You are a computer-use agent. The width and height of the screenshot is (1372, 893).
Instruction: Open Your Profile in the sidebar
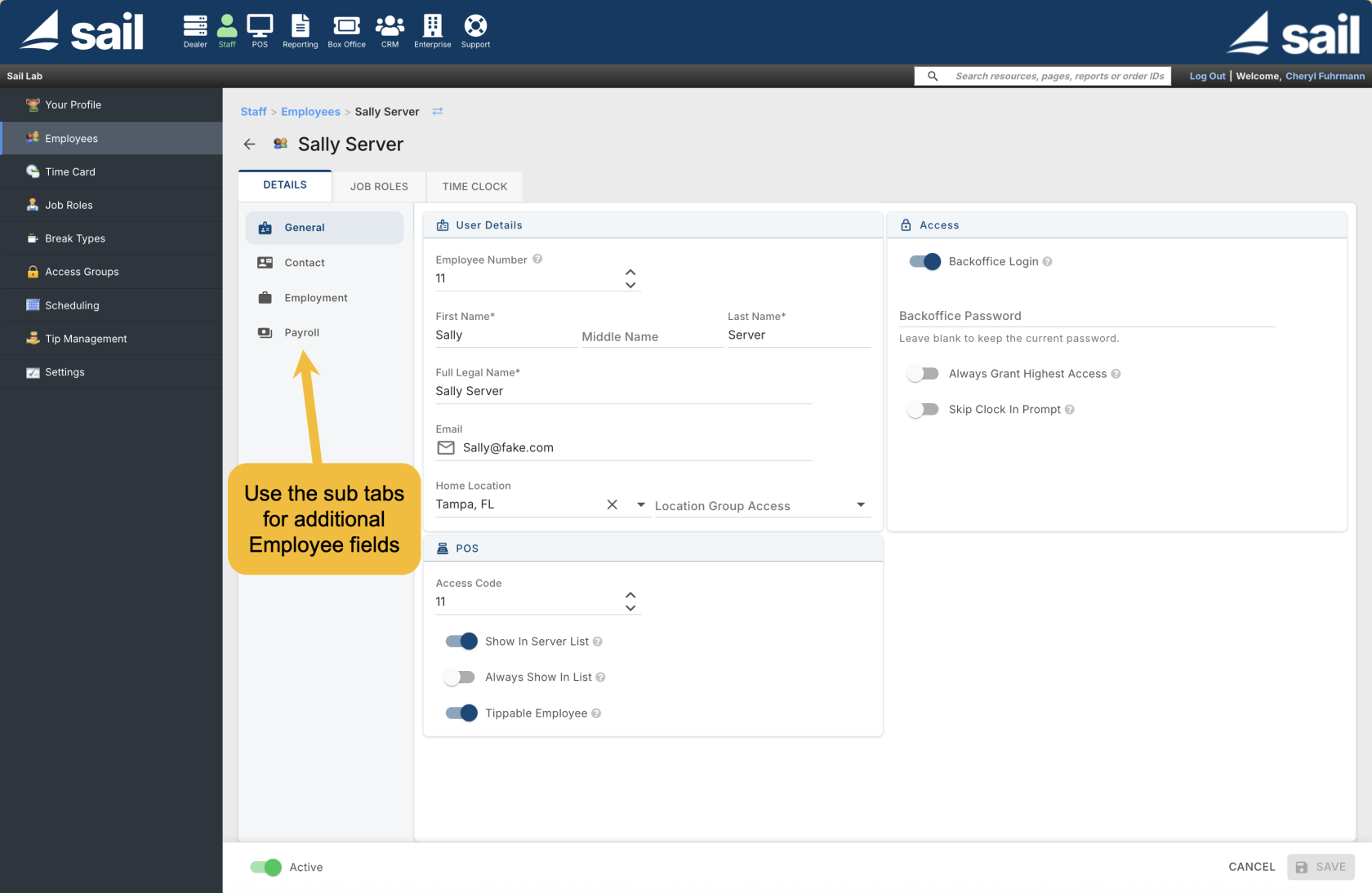pyautogui.click(x=111, y=104)
